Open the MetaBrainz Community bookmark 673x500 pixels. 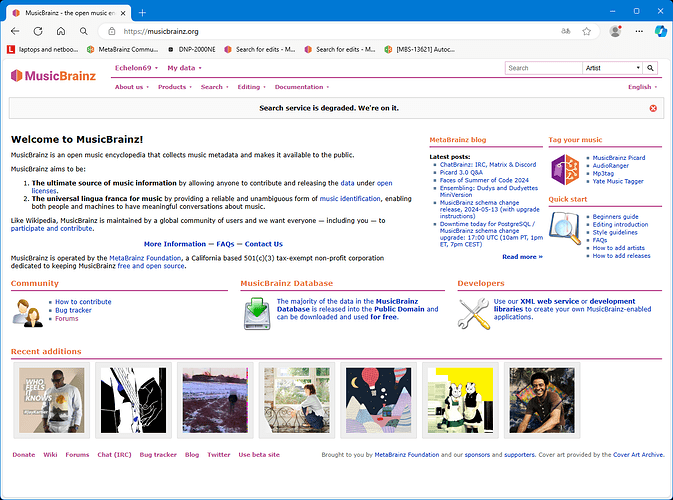point(123,49)
